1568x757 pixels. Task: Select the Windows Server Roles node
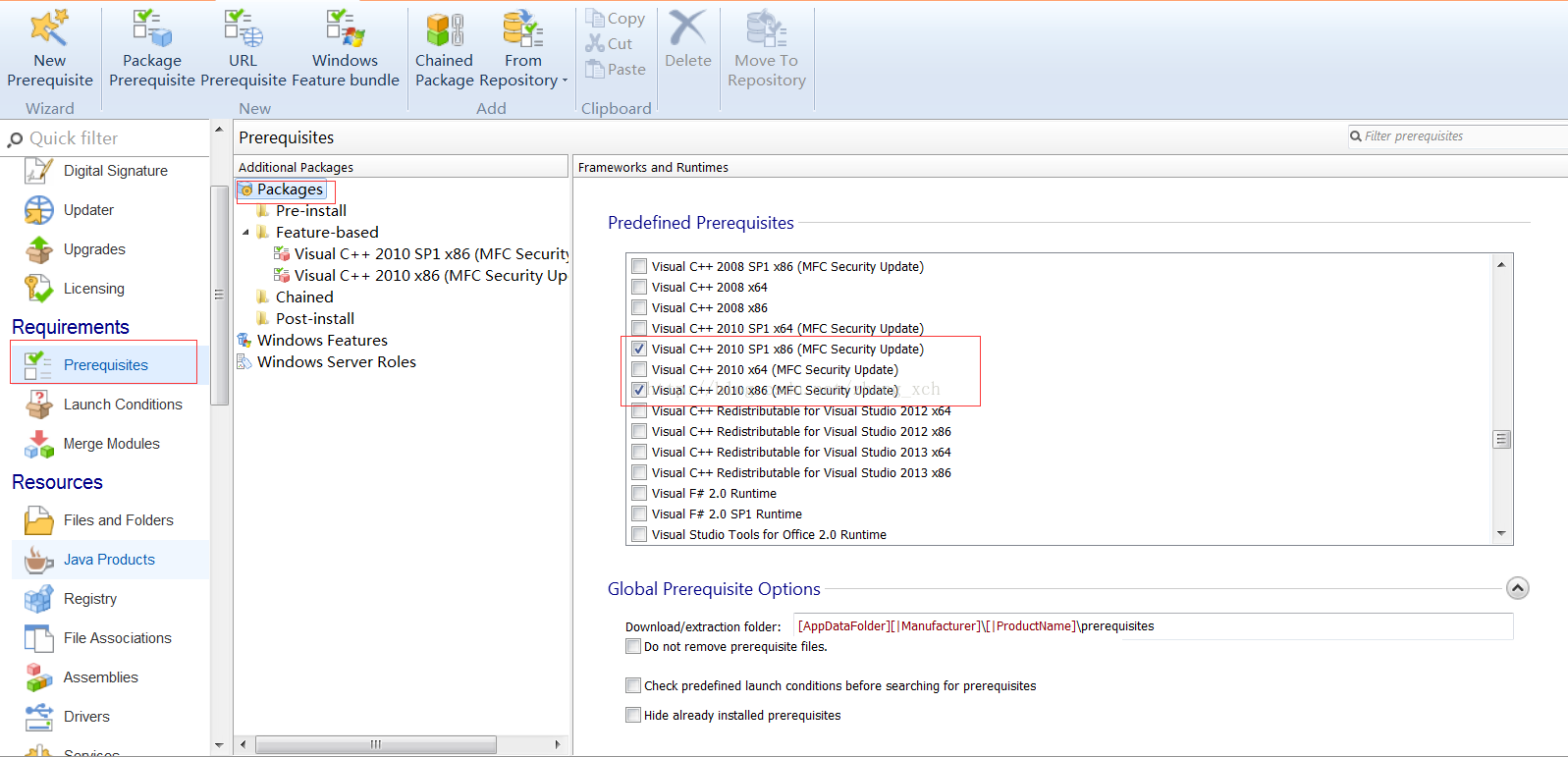336,362
